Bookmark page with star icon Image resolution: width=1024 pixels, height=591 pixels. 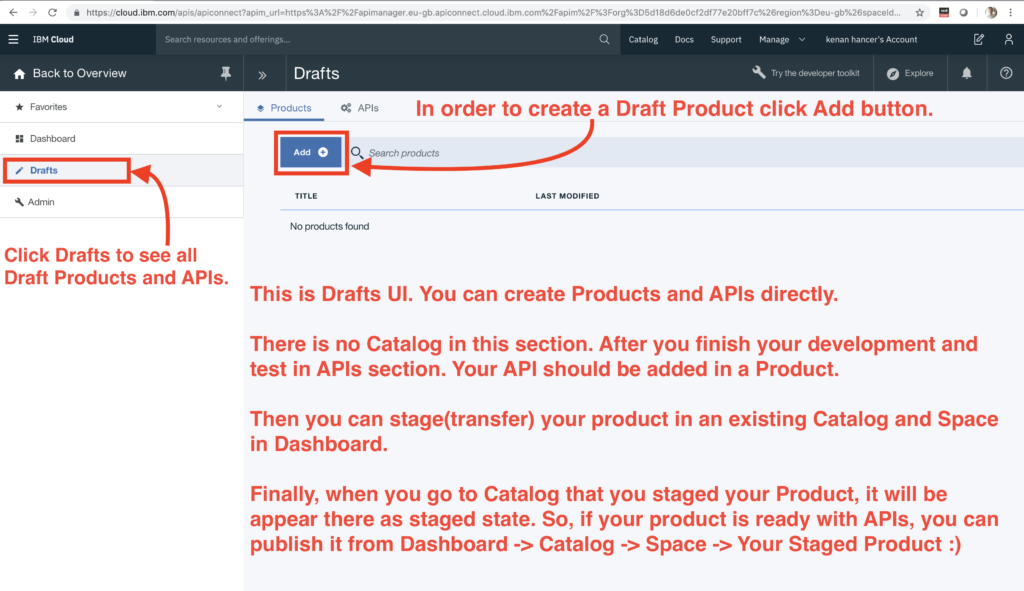click(920, 12)
